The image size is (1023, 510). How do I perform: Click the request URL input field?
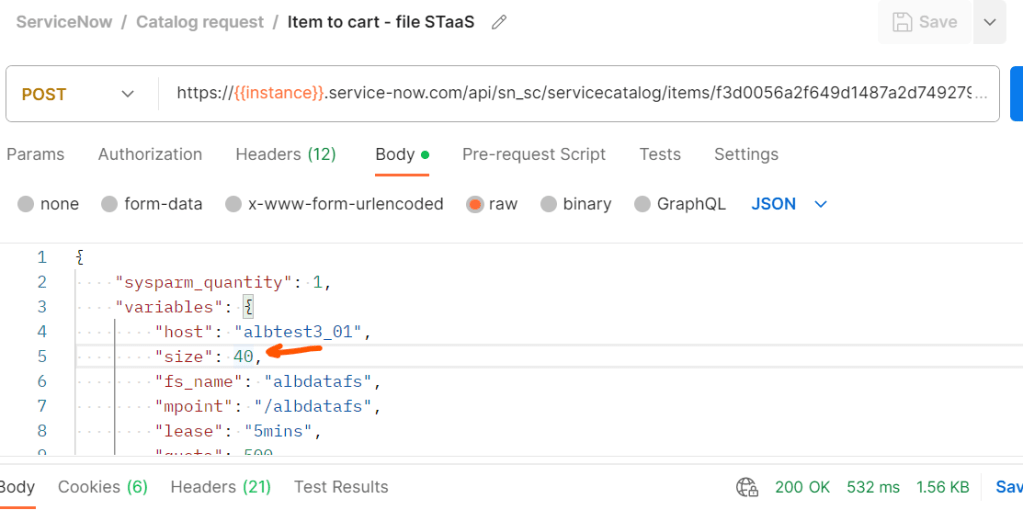point(580,94)
